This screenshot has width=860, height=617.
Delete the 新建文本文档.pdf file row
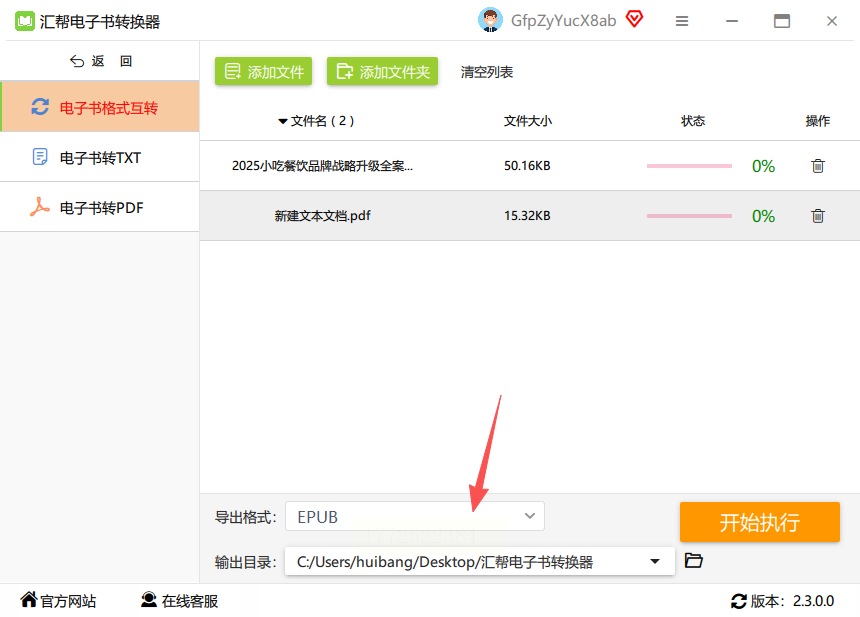click(818, 216)
